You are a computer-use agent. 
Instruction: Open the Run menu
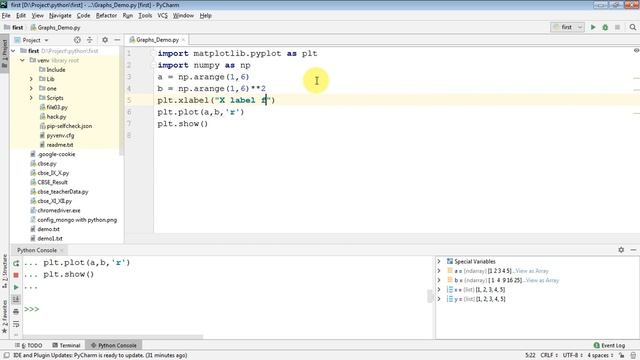(x=128, y=16)
